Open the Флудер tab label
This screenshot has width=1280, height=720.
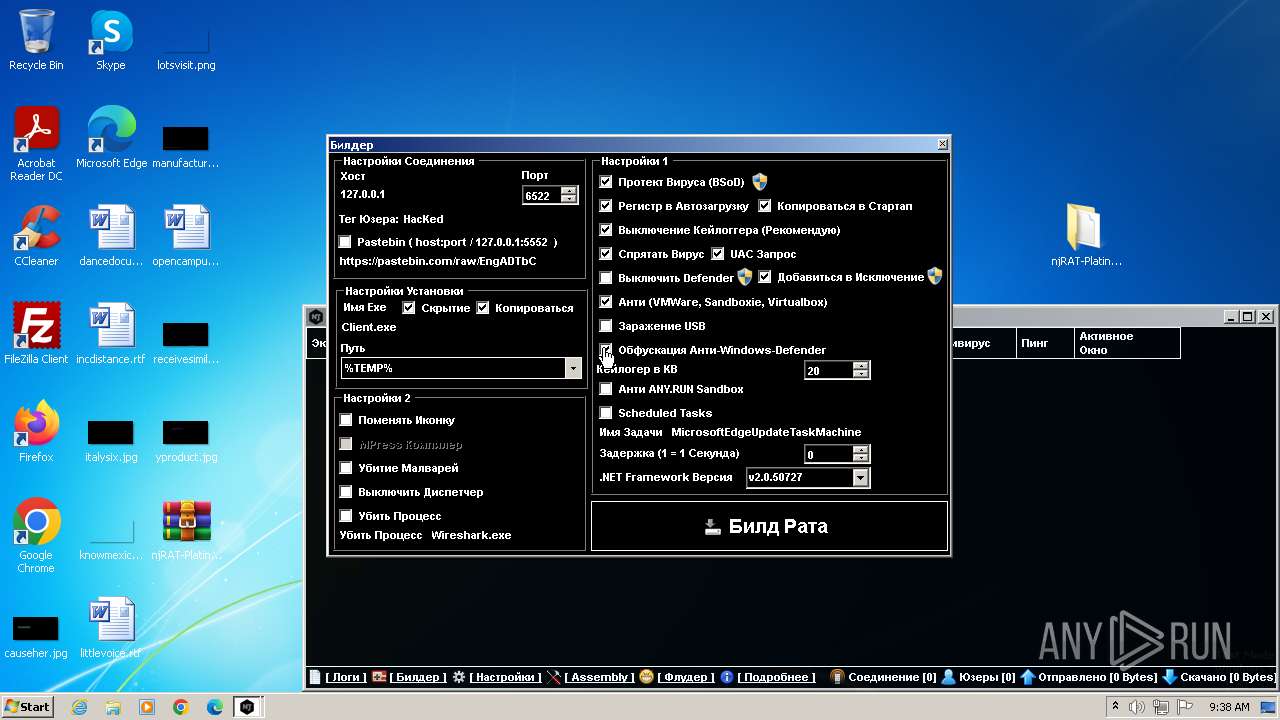tap(686, 677)
